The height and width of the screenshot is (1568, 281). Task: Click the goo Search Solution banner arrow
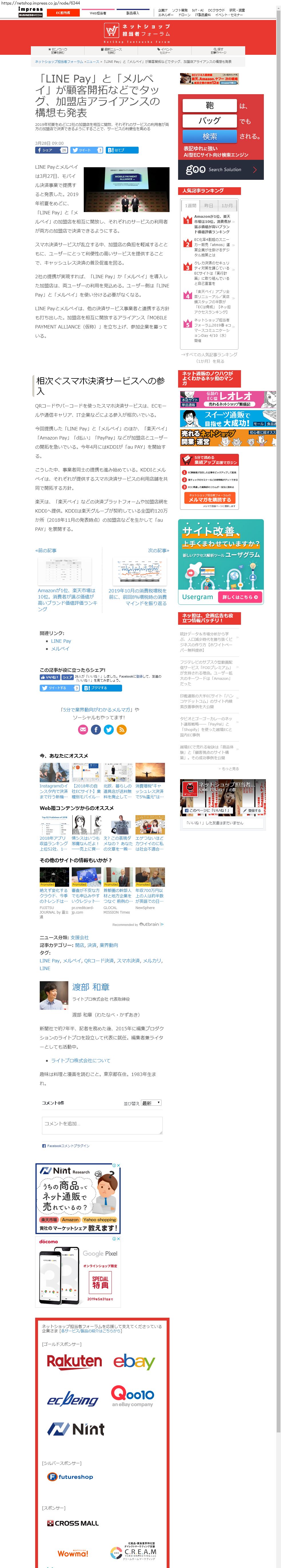click(255, 170)
